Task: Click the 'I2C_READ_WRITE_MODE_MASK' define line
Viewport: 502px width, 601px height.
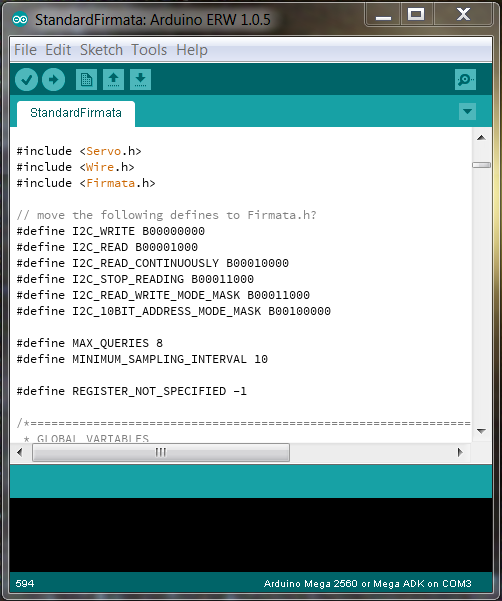Action: tap(163, 295)
